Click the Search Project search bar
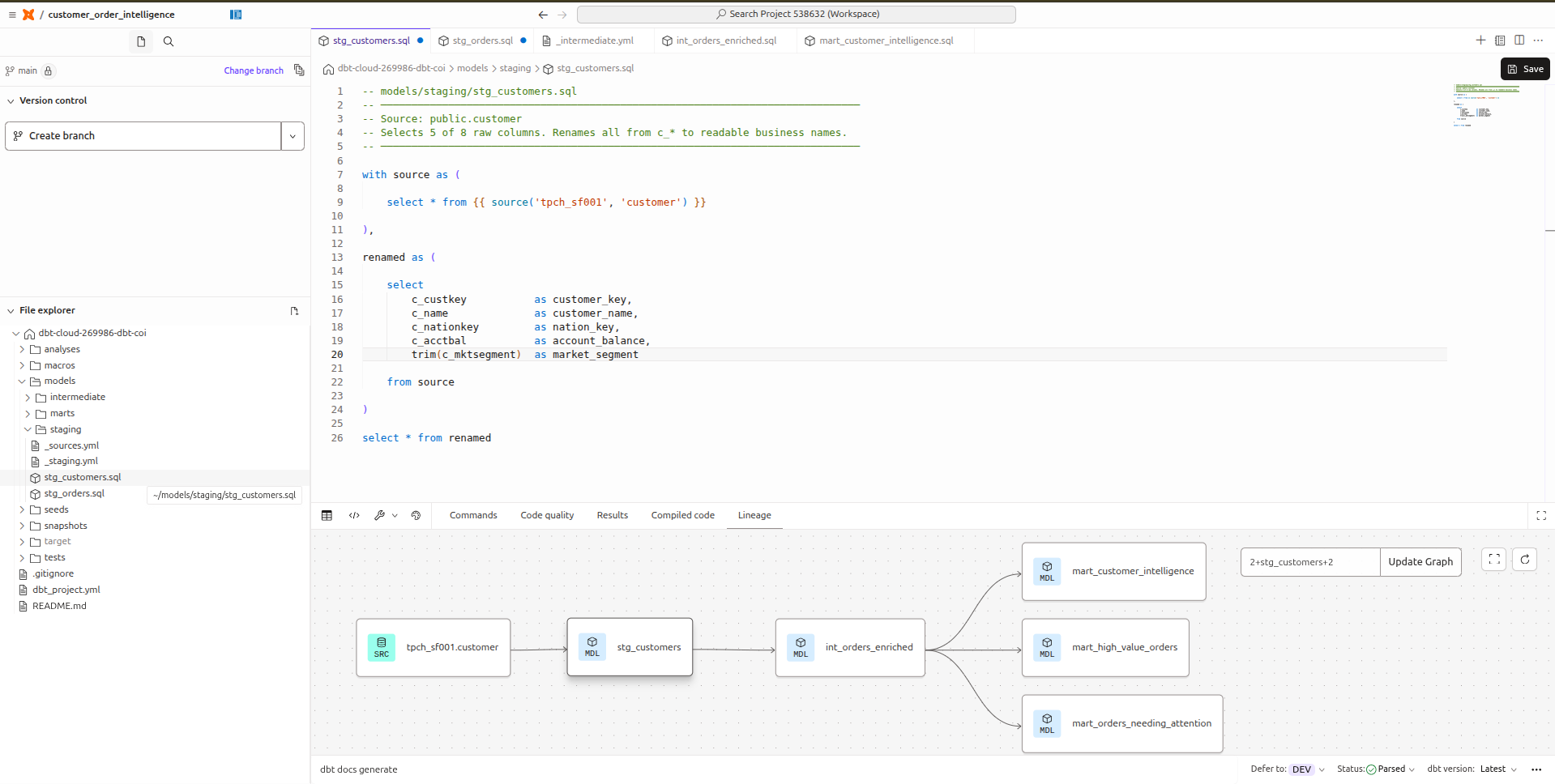The width and height of the screenshot is (1555, 784). click(x=796, y=15)
